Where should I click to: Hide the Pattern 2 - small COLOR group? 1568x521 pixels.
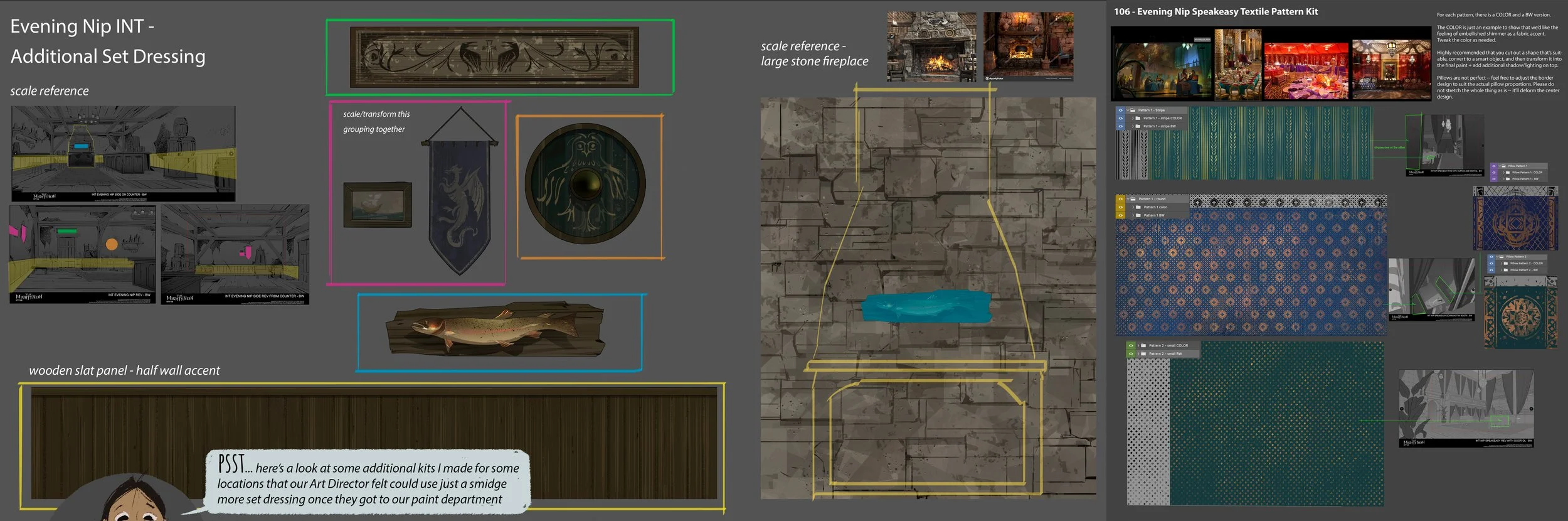1131,346
